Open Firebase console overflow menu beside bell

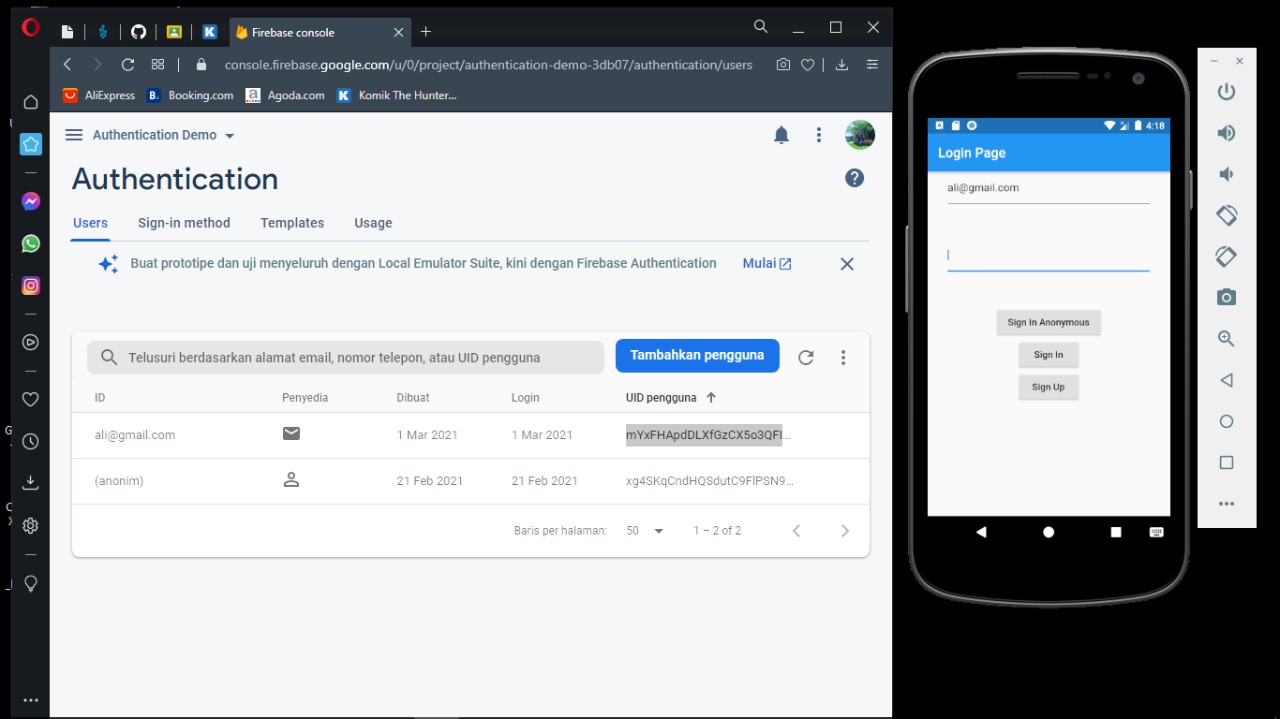819,135
